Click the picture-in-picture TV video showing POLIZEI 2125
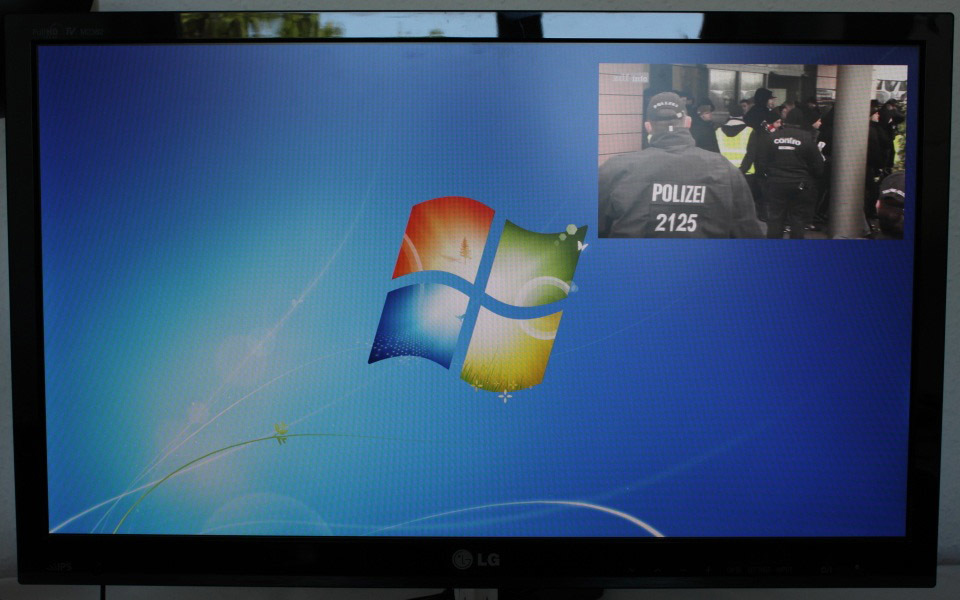 [752, 151]
